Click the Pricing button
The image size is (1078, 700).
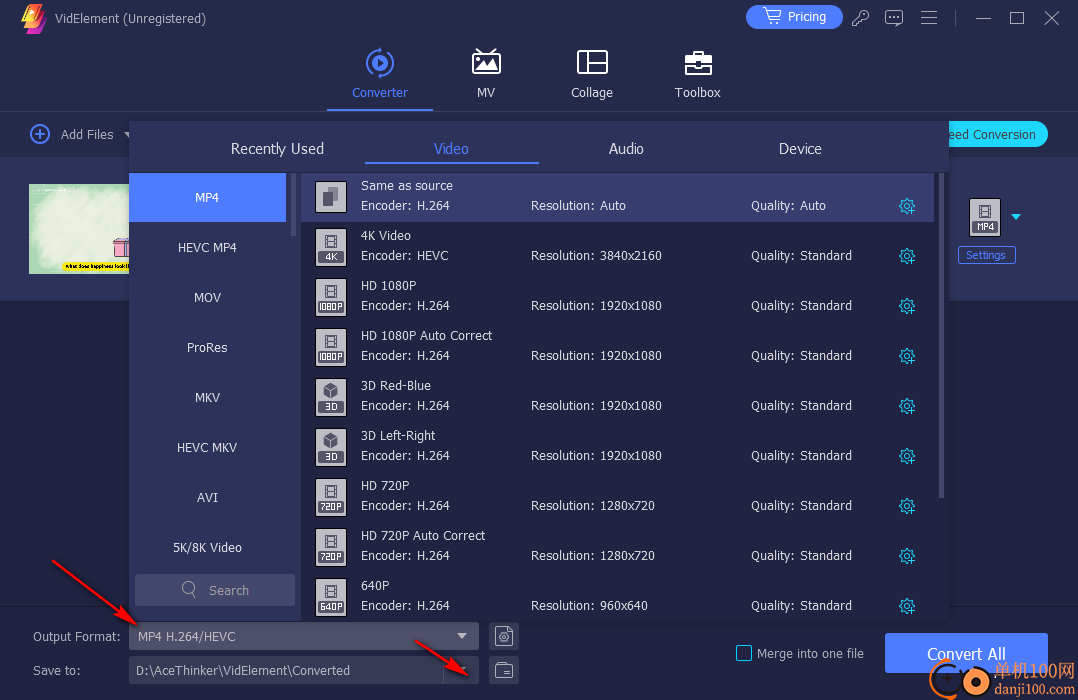coord(794,17)
